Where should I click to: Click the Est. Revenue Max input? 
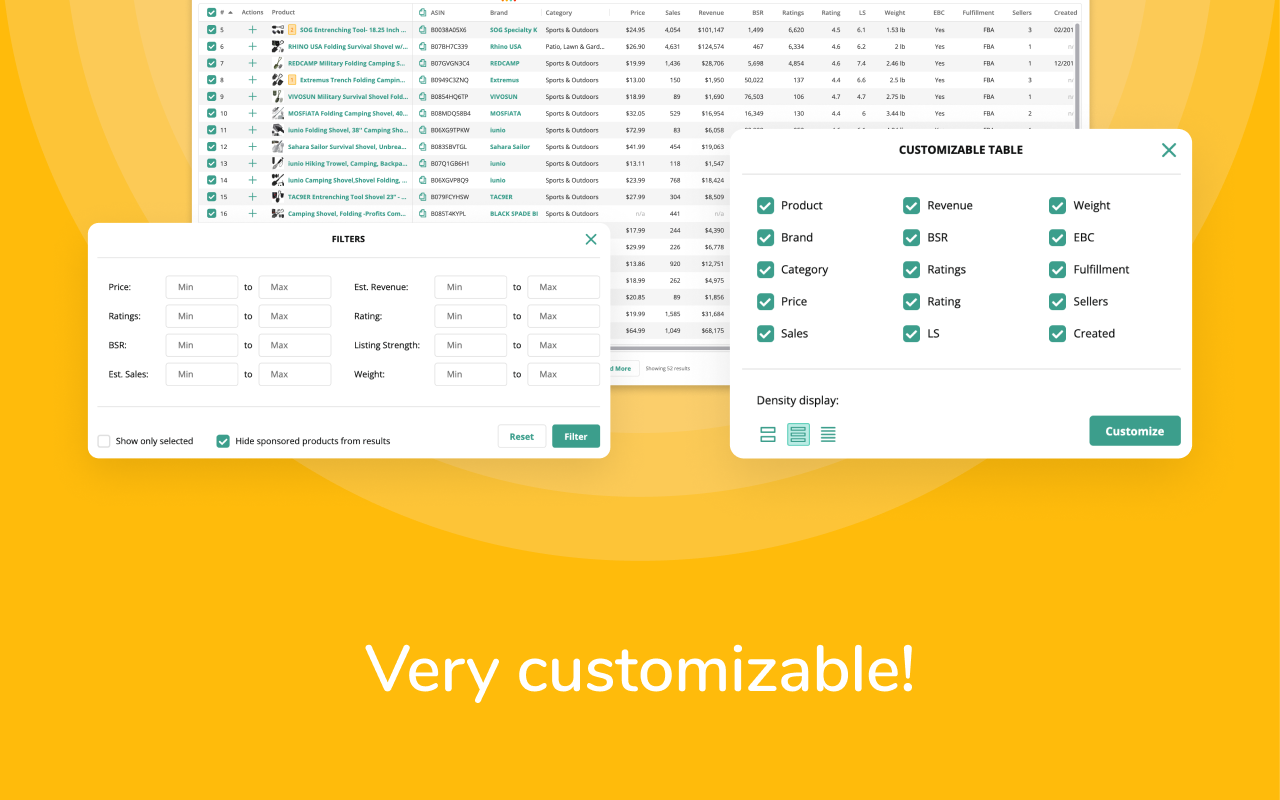click(x=564, y=287)
